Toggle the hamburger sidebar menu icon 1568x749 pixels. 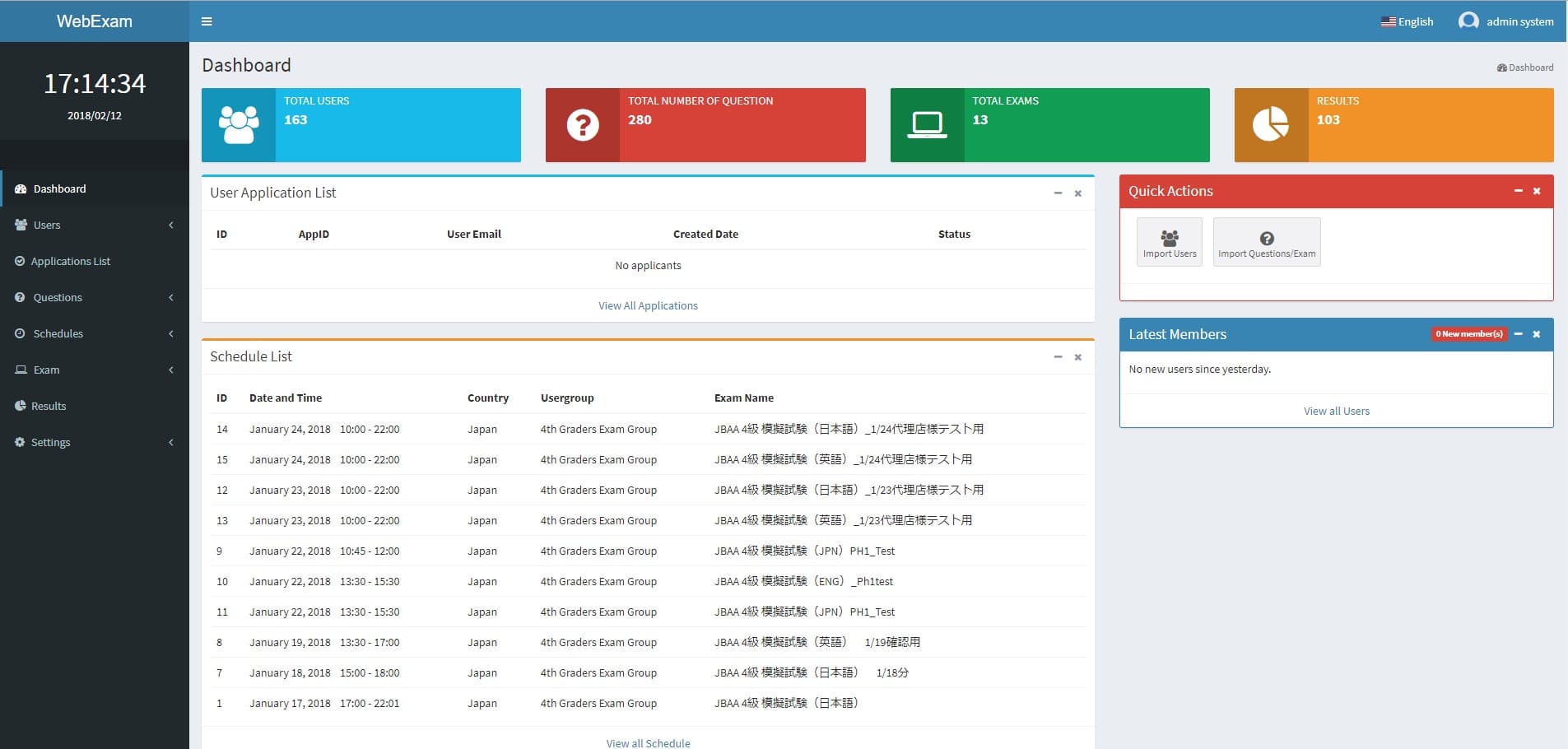(x=207, y=21)
